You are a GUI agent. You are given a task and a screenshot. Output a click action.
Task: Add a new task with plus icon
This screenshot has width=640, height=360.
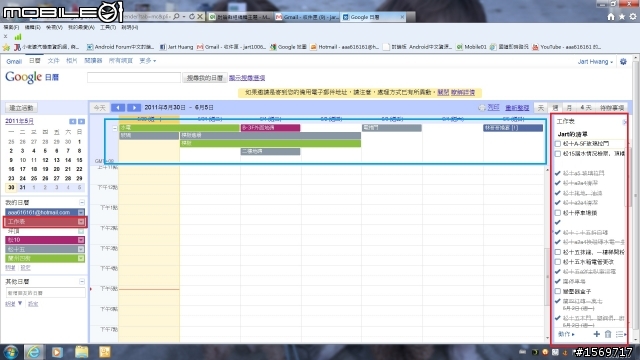[x=596, y=334]
